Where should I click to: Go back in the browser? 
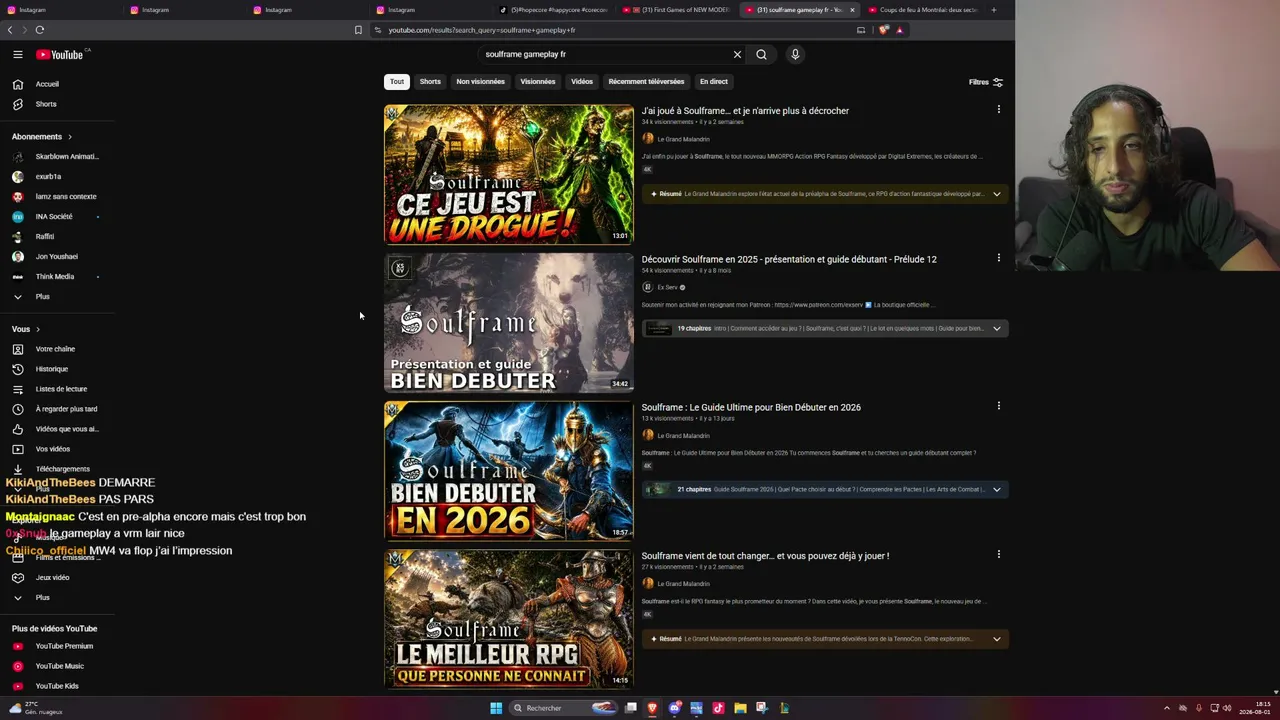coord(10,30)
